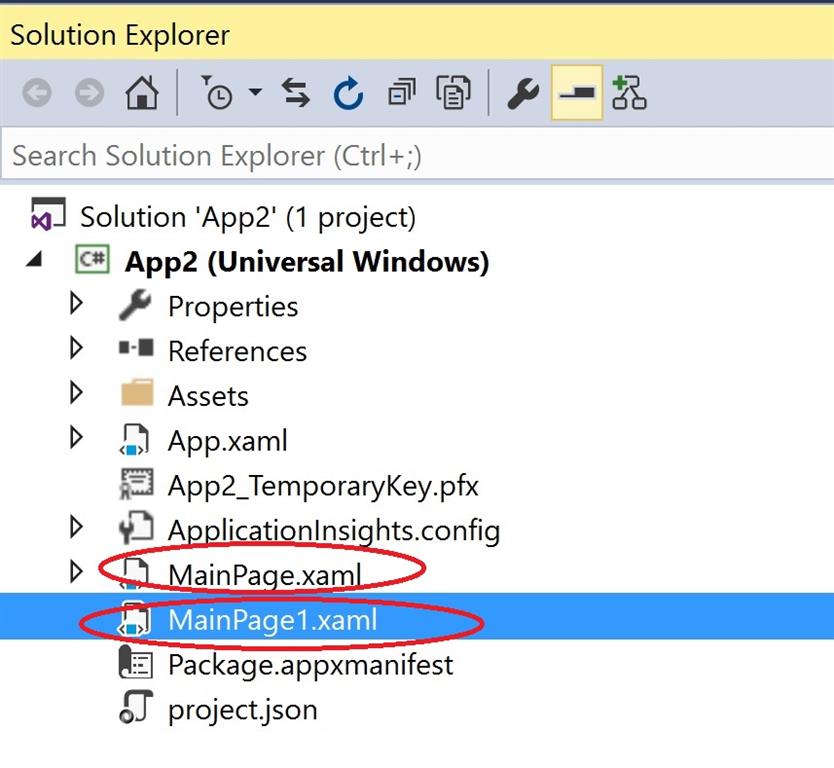
Task: Click the References node icon
Action: pos(136,348)
